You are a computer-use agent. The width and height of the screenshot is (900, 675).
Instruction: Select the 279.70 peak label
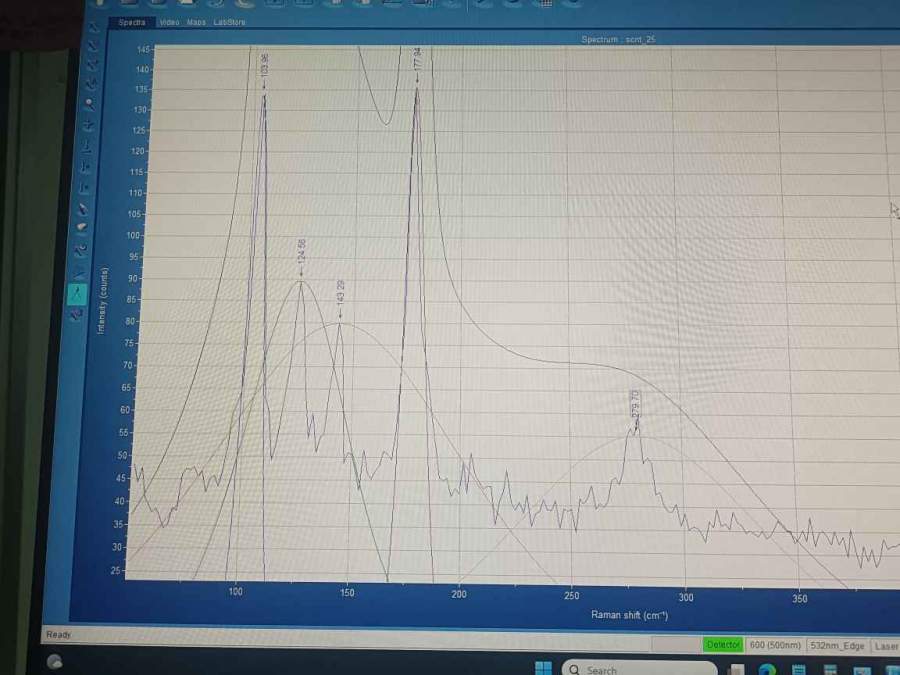(x=635, y=404)
